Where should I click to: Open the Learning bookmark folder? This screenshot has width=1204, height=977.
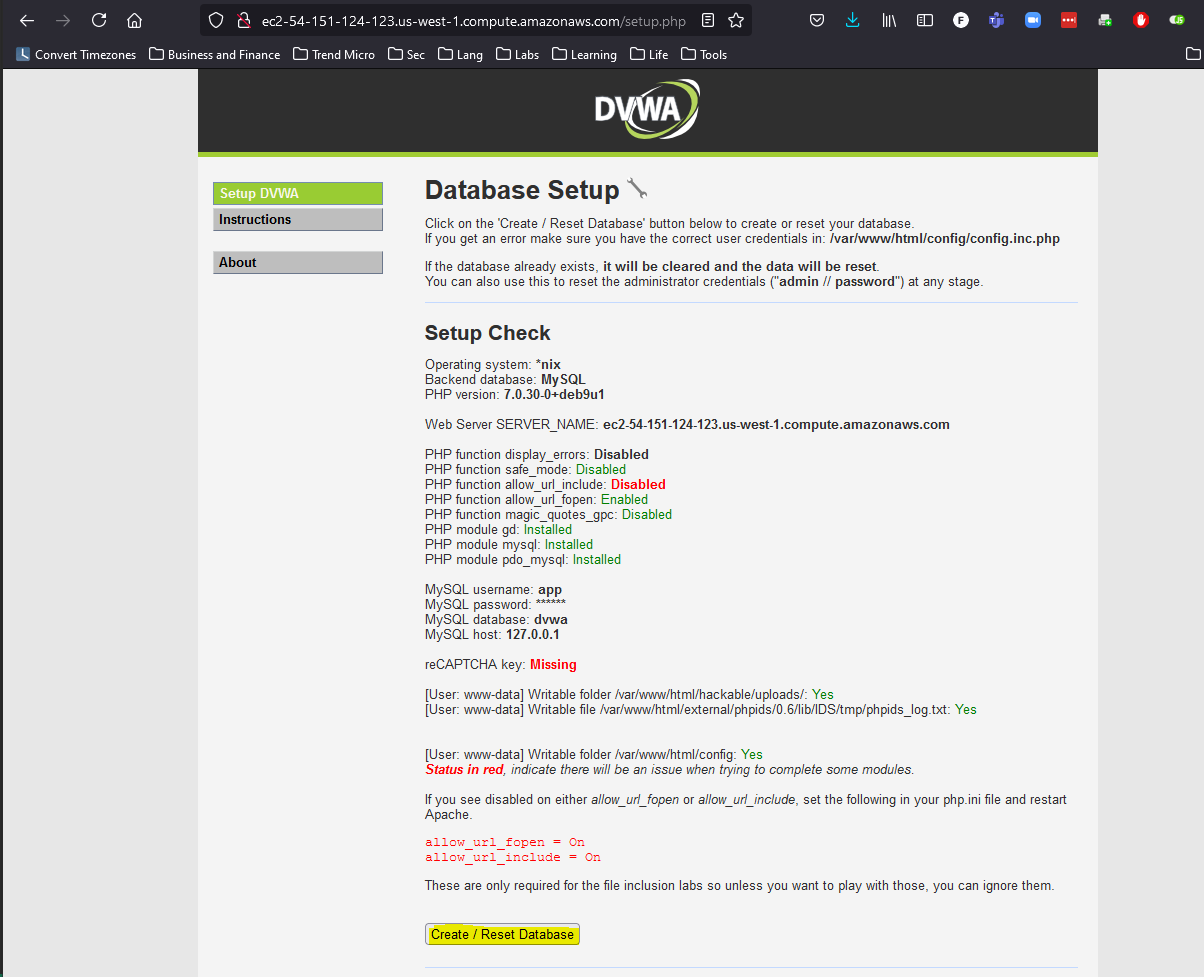pos(584,54)
